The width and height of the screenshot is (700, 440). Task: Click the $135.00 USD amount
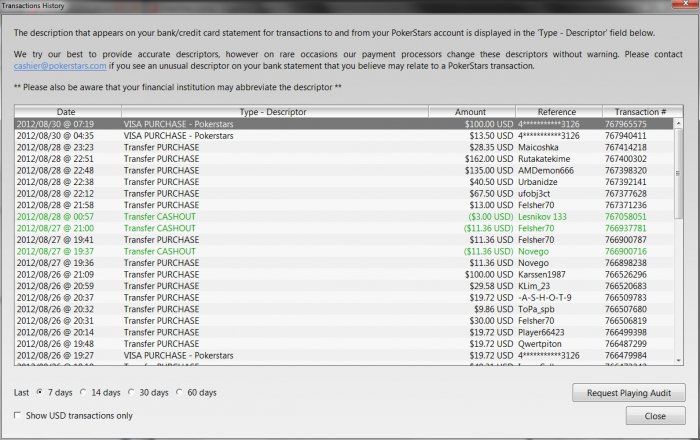(x=489, y=170)
